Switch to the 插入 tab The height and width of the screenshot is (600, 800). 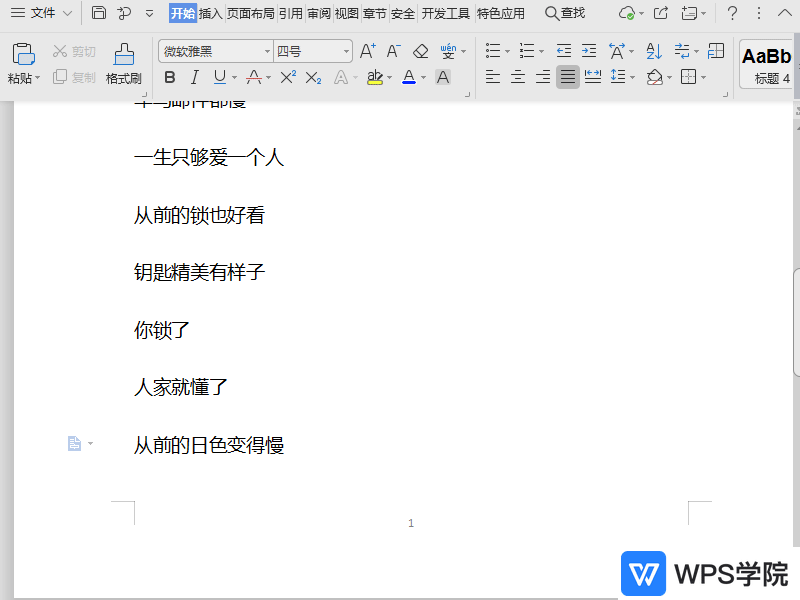point(211,13)
